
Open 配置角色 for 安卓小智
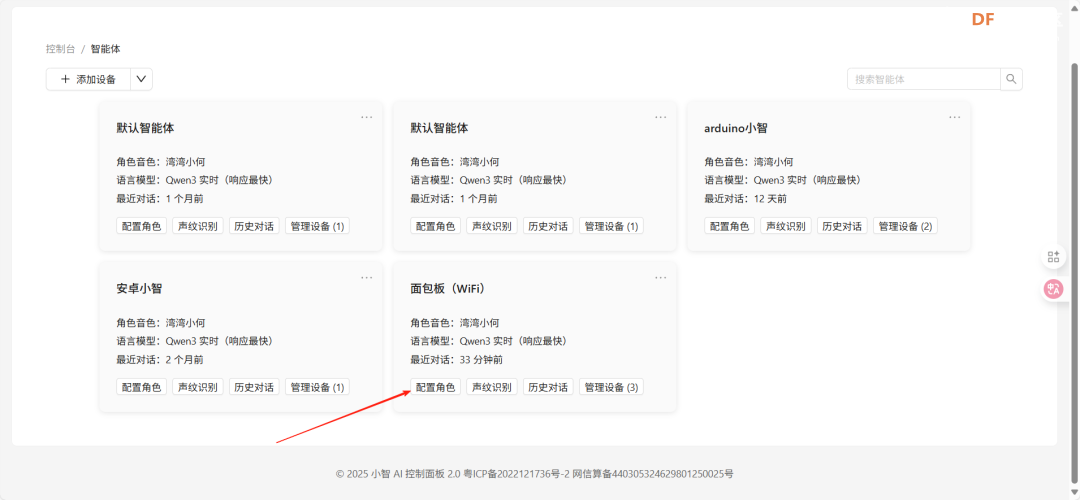click(141, 387)
